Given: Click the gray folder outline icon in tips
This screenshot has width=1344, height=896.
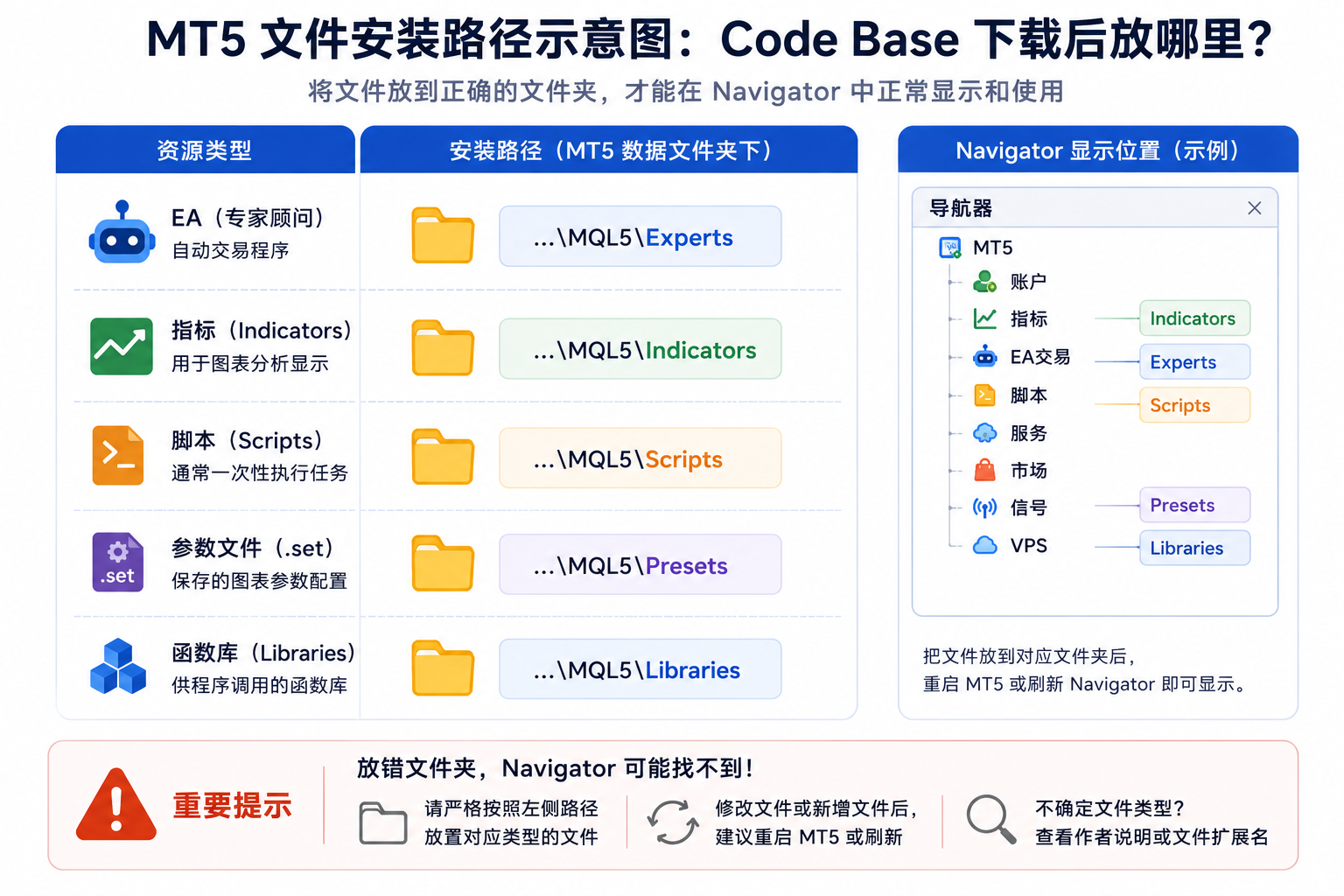Looking at the screenshot, I should [x=383, y=822].
